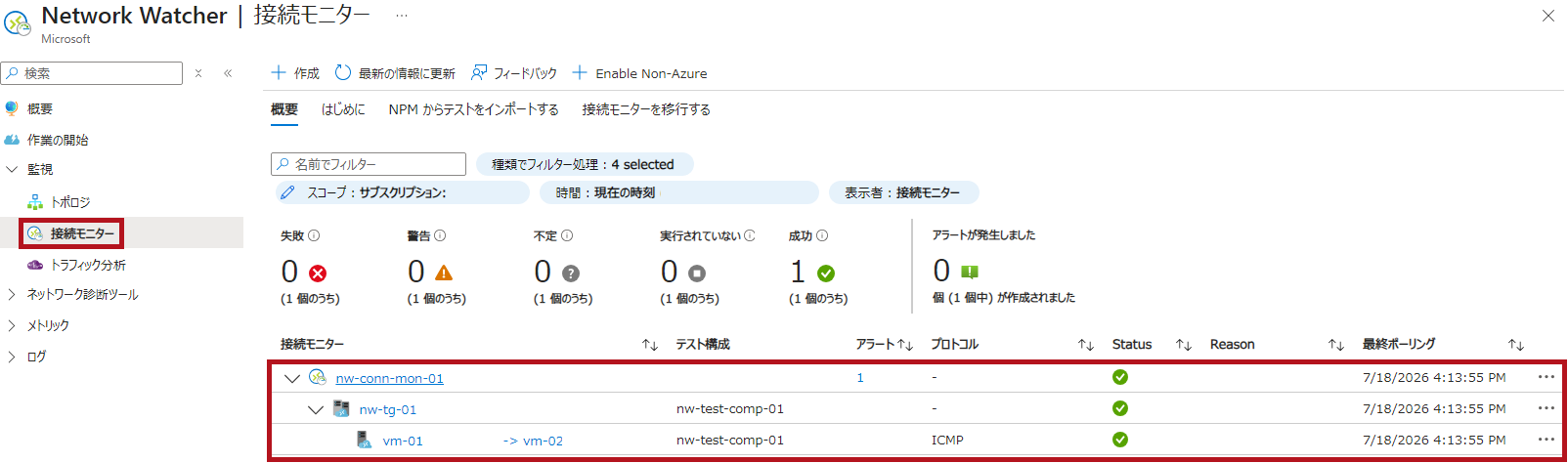Open more options for vm-01 row
This screenshot has height=463, width=1568.
1546,440
